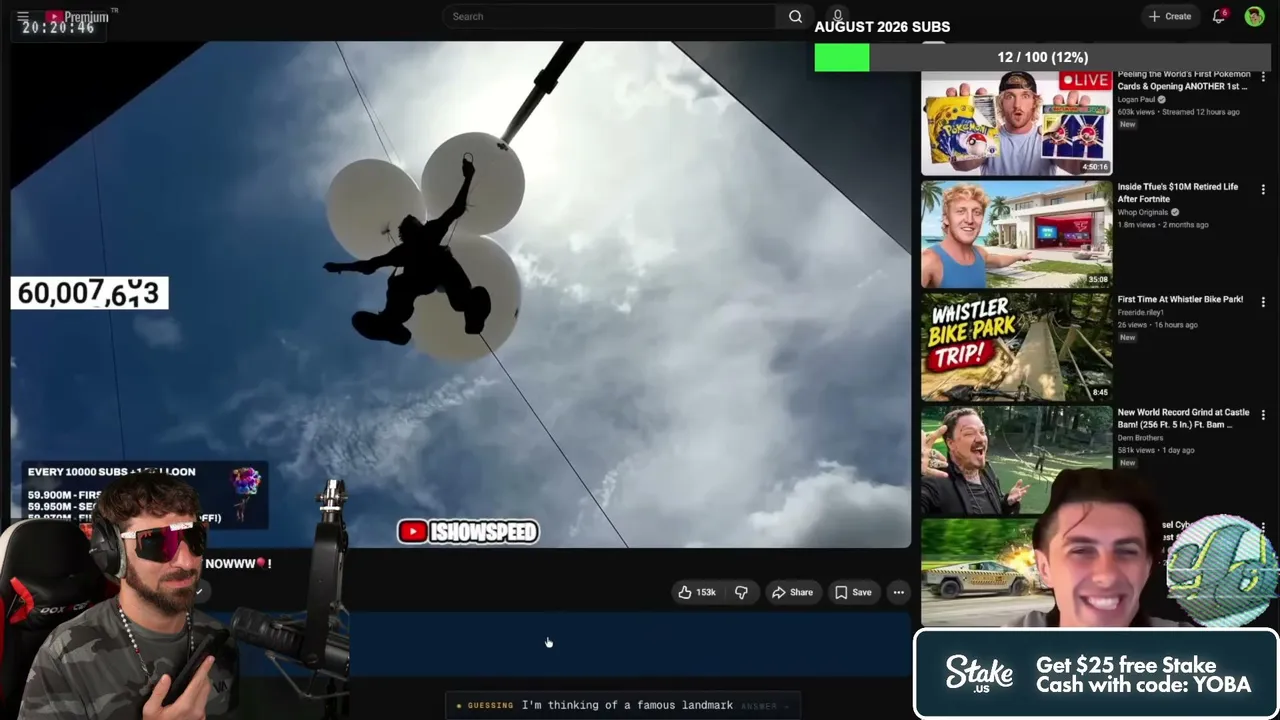This screenshot has height=720, width=1280.
Task: Open options menu for the Tfue video
Action: coord(1263,189)
